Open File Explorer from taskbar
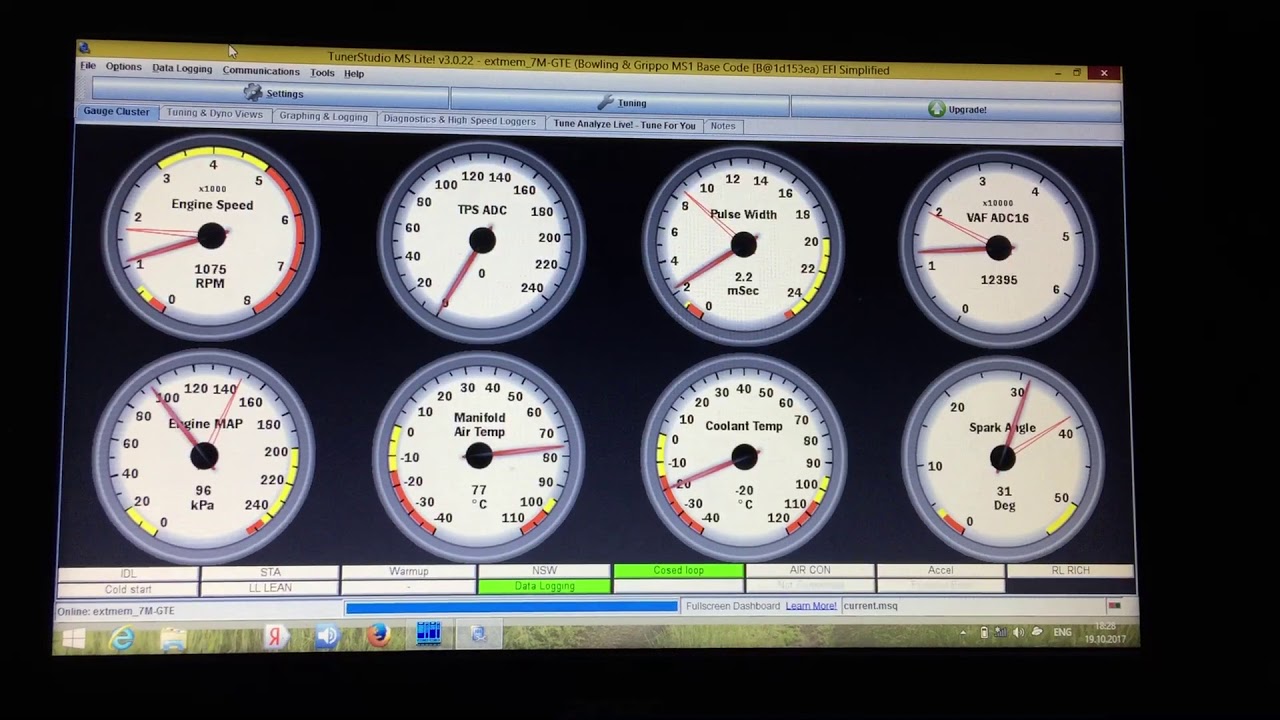Screen dimensions: 1280x720 [173, 638]
